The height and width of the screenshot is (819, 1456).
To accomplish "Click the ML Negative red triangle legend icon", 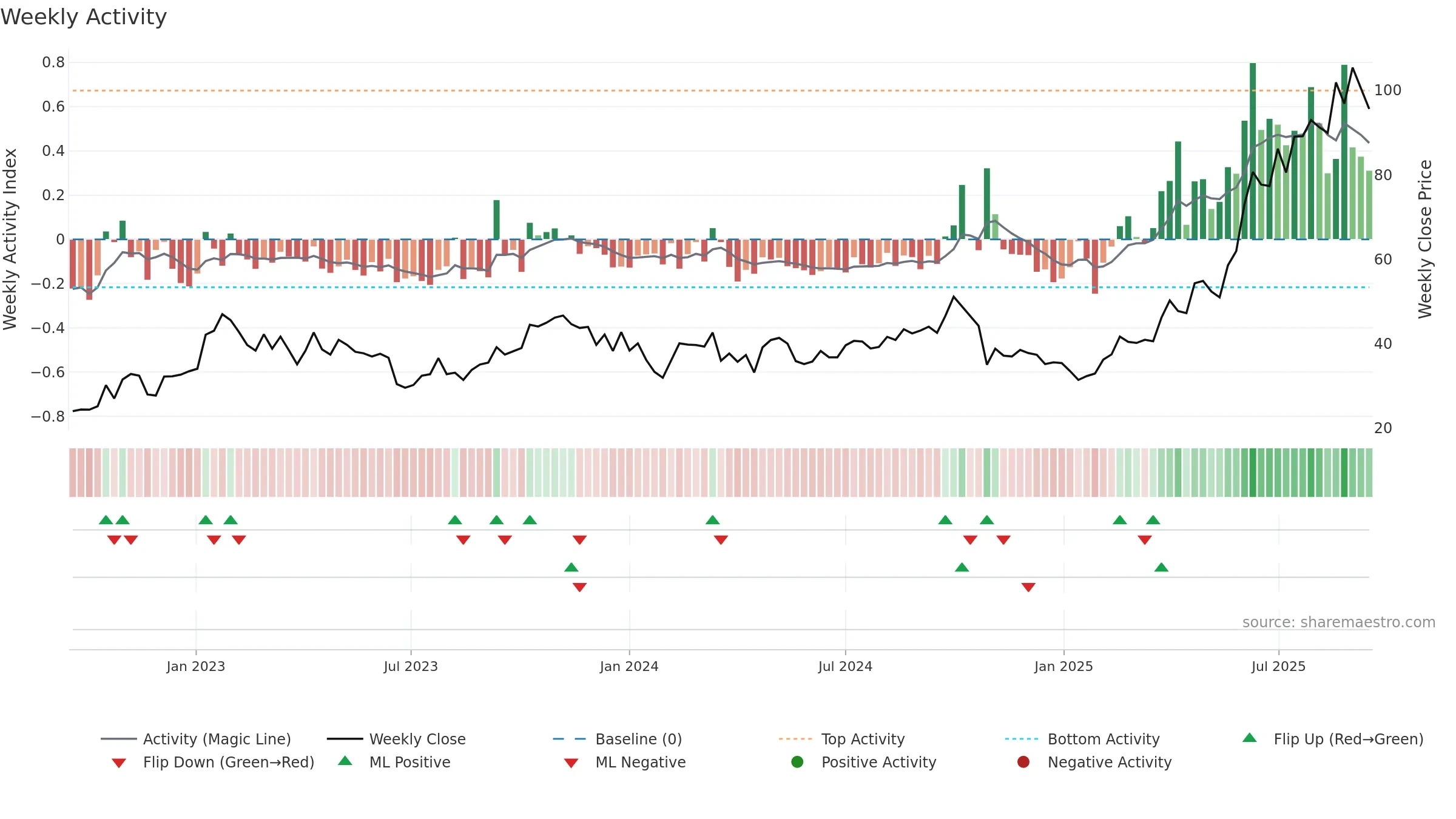I will point(571,763).
